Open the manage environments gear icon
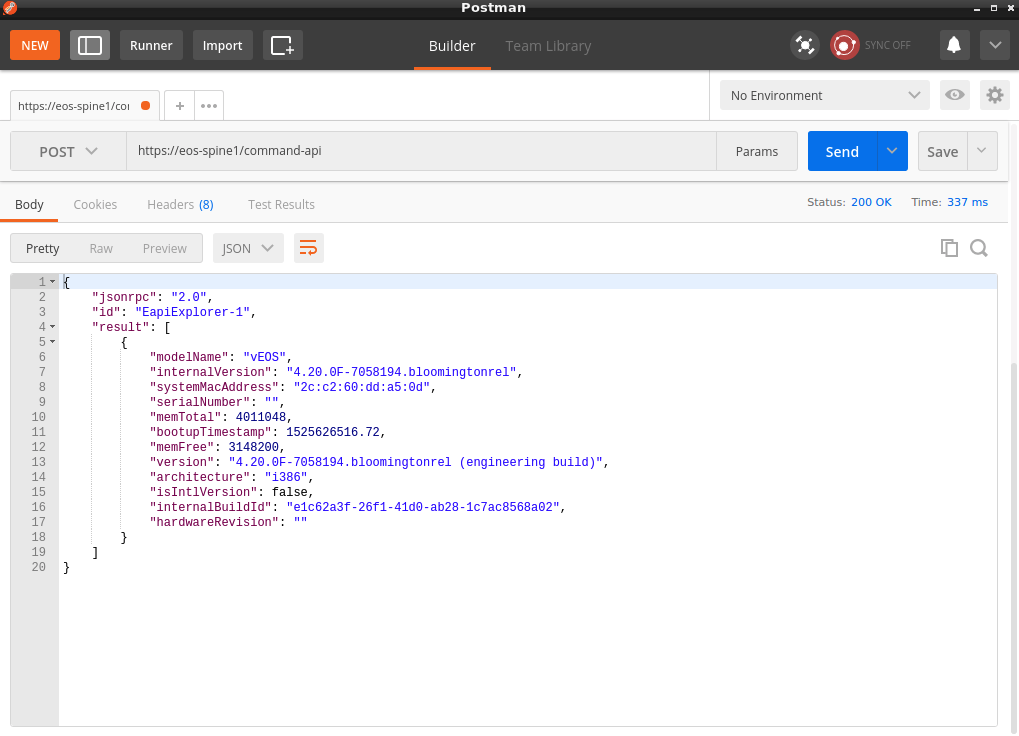The image size is (1019, 736). tap(994, 95)
